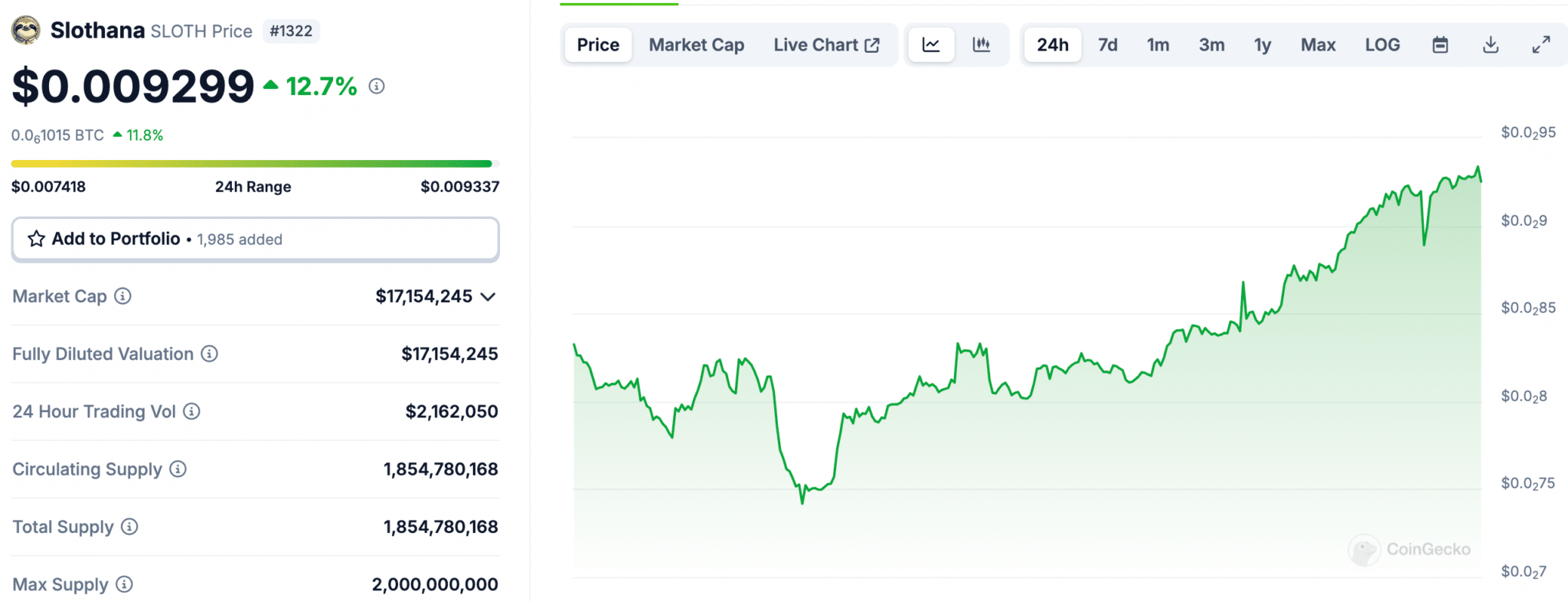The height and width of the screenshot is (601, 1568).
Task: Click the Circulating Supply 1,854,780,168 value
Action: pos(440,469)
